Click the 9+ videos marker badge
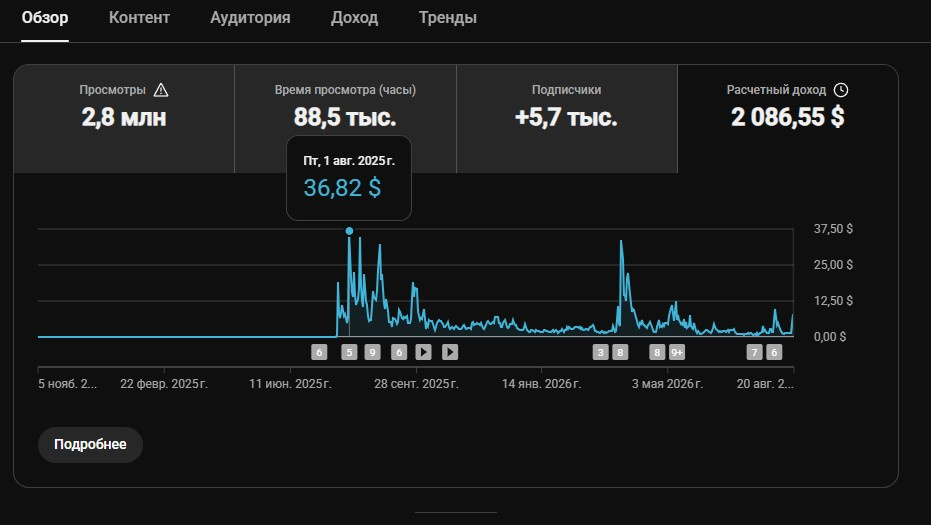The width and height of the screenshot is (931, 525). (677, 353)
